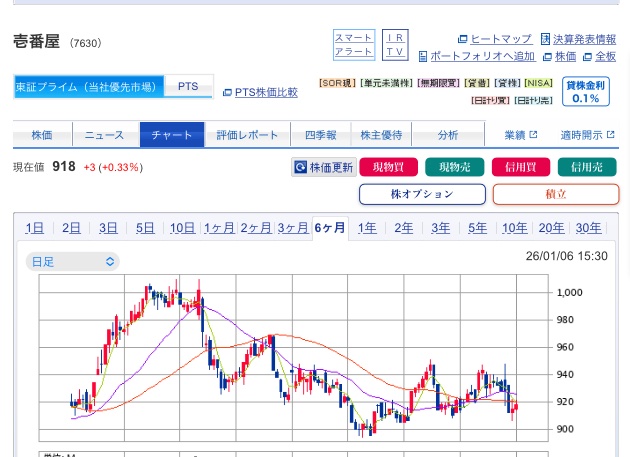Open 四季報 tab
This screenshot has width=630, height=457.
pyautogui.click(x=321, y=135)
